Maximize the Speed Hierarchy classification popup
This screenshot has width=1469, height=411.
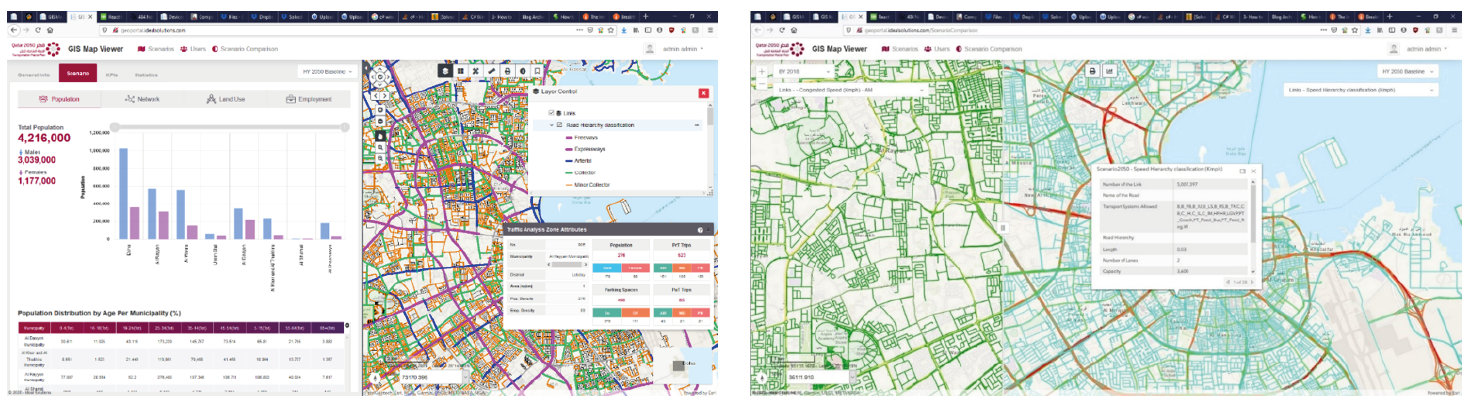(x=1243, y=171)
